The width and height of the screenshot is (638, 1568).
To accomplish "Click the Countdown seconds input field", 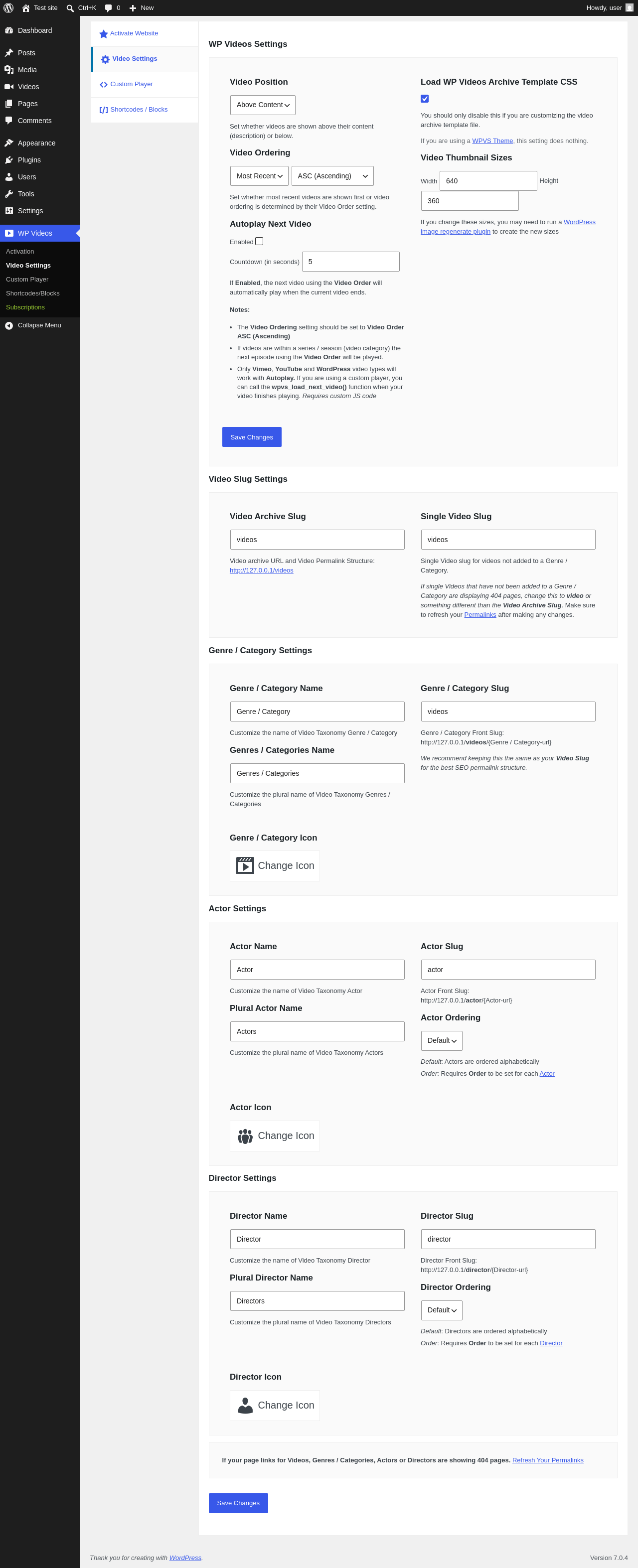I will click(351, 262).
